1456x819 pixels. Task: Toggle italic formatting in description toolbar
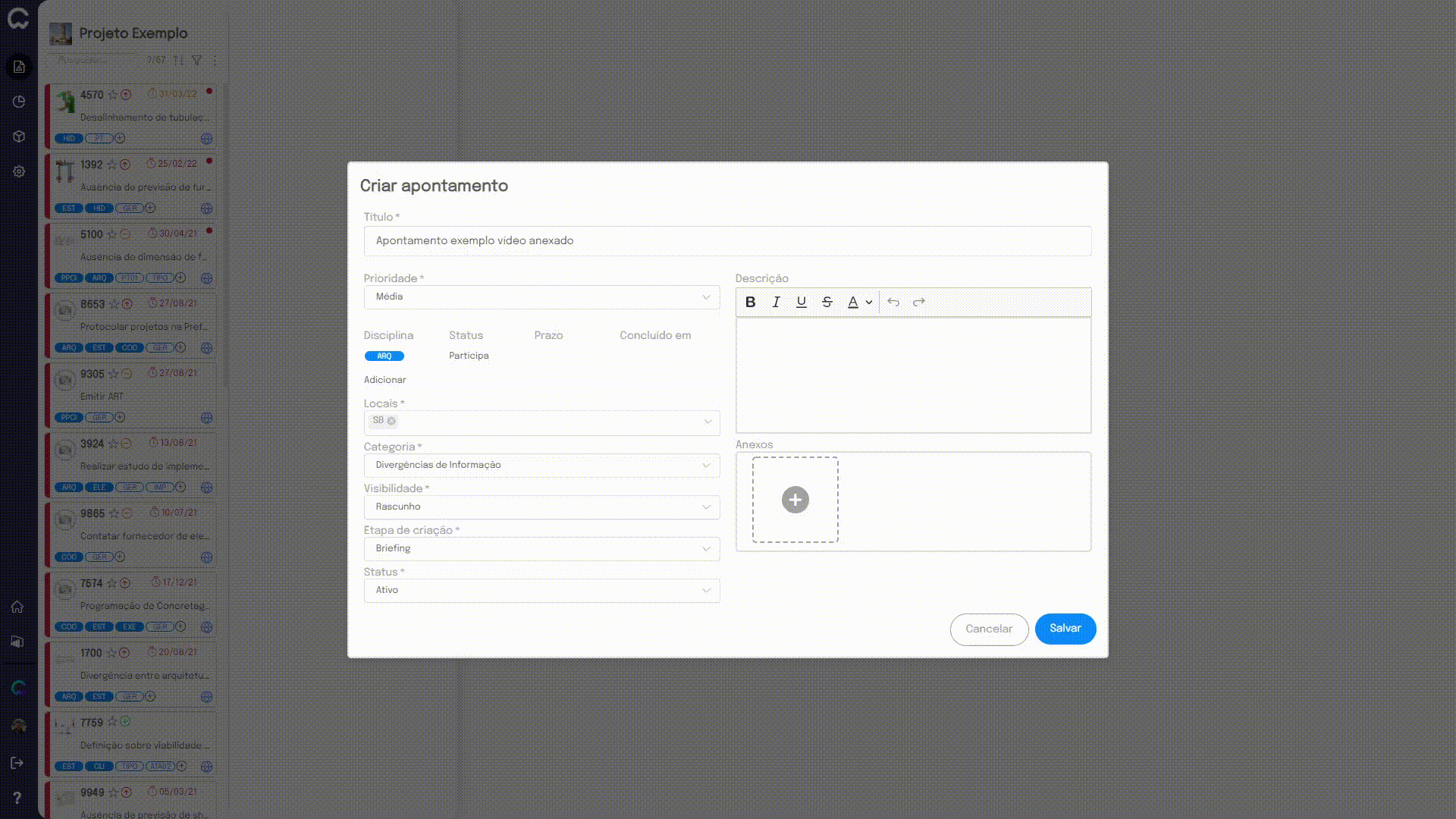click(776, 302)
